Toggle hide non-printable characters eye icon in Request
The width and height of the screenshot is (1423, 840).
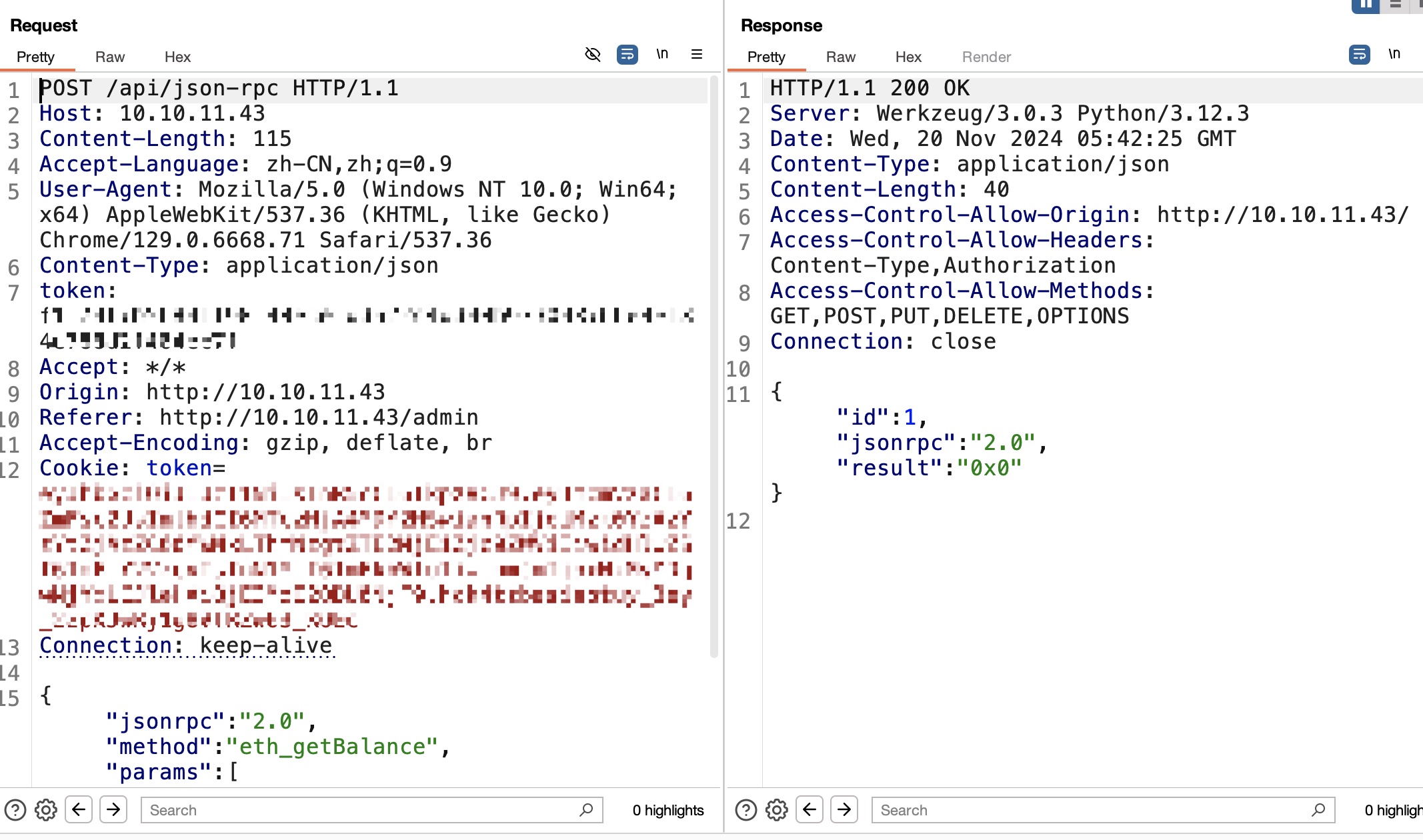coord(592,55)
